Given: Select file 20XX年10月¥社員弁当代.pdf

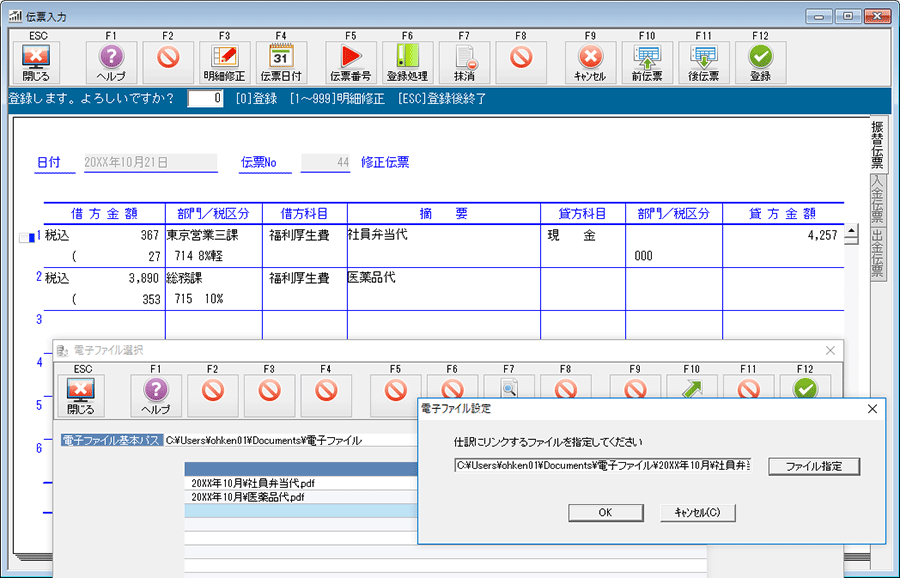Looking at the screenshot, I should (301, 483).
